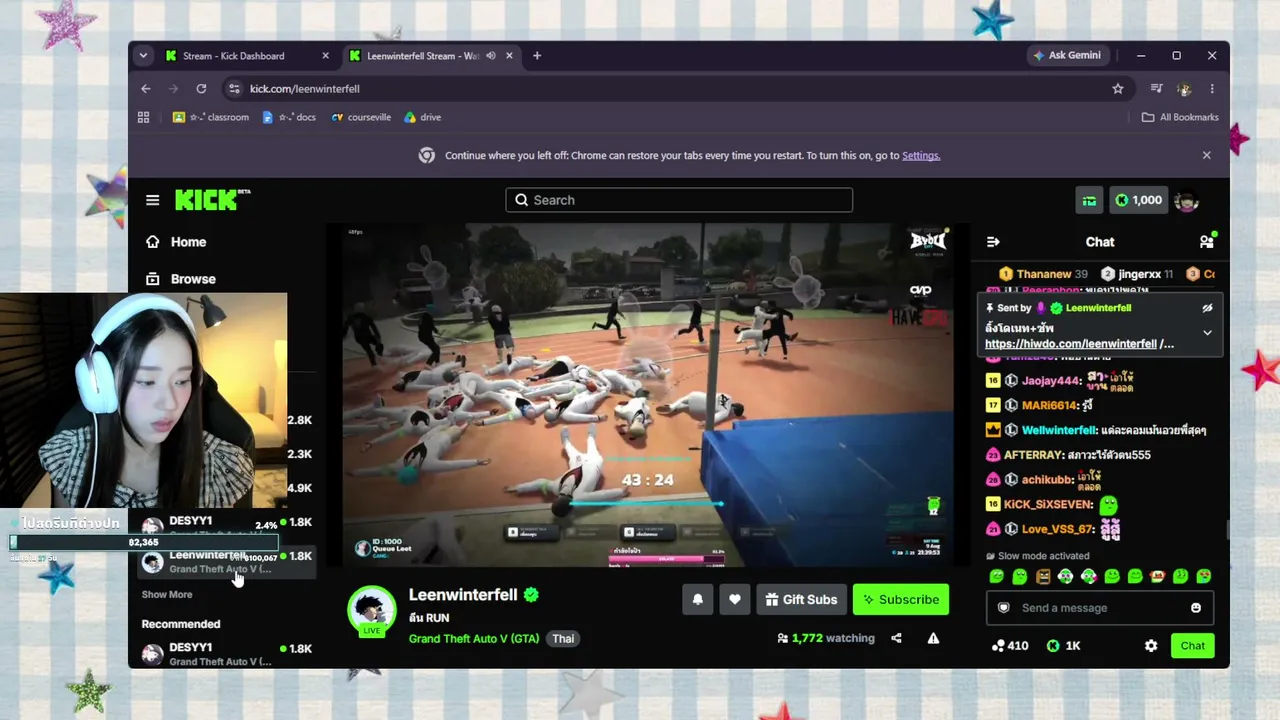1280x720 pixels.
Task: Click the Leenwinterfell stream video player
Action: pos(647,396)
